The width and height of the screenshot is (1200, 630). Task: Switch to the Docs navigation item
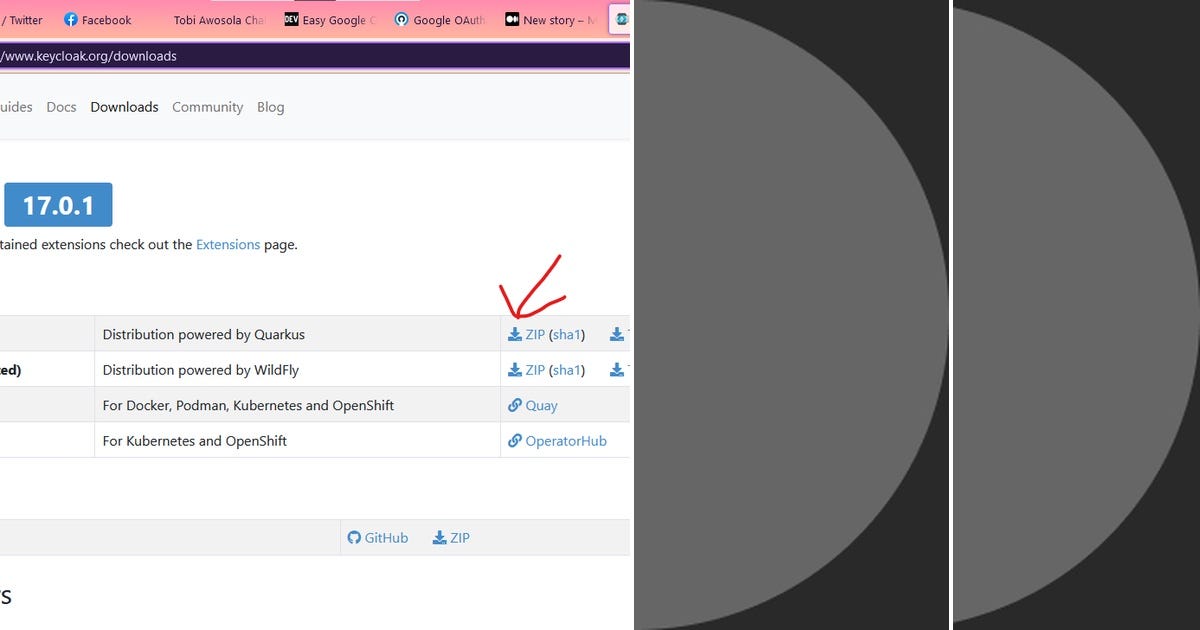pyautogui.click(x=61, y=107)
